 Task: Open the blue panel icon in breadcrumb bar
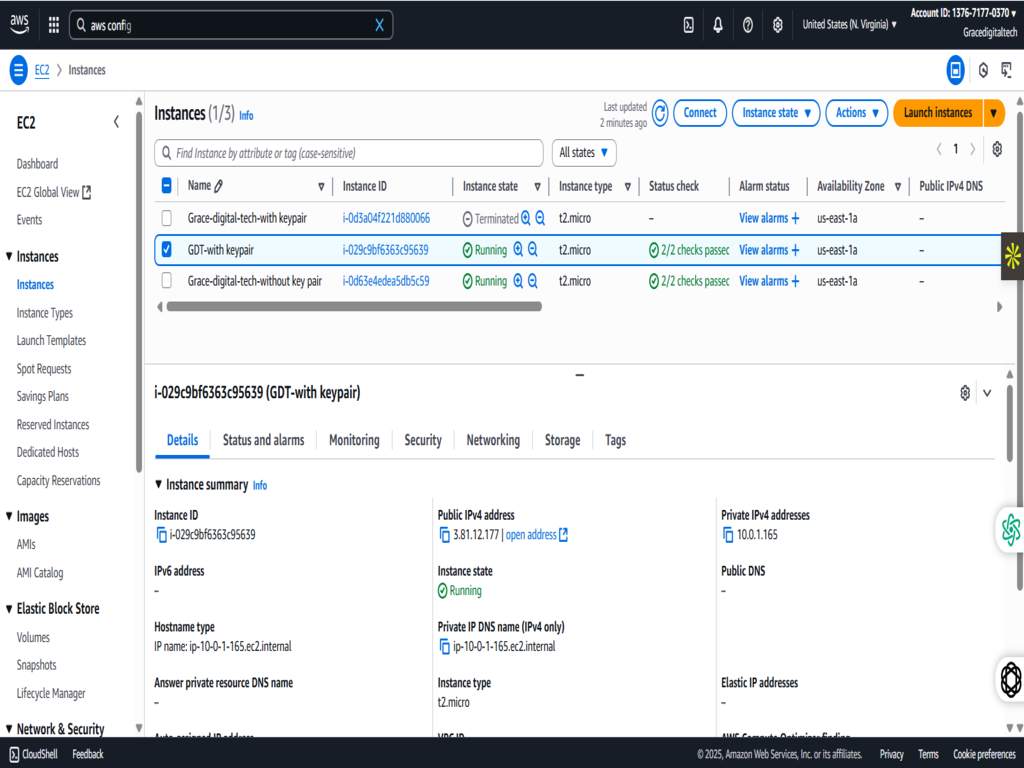click(955, 70)
